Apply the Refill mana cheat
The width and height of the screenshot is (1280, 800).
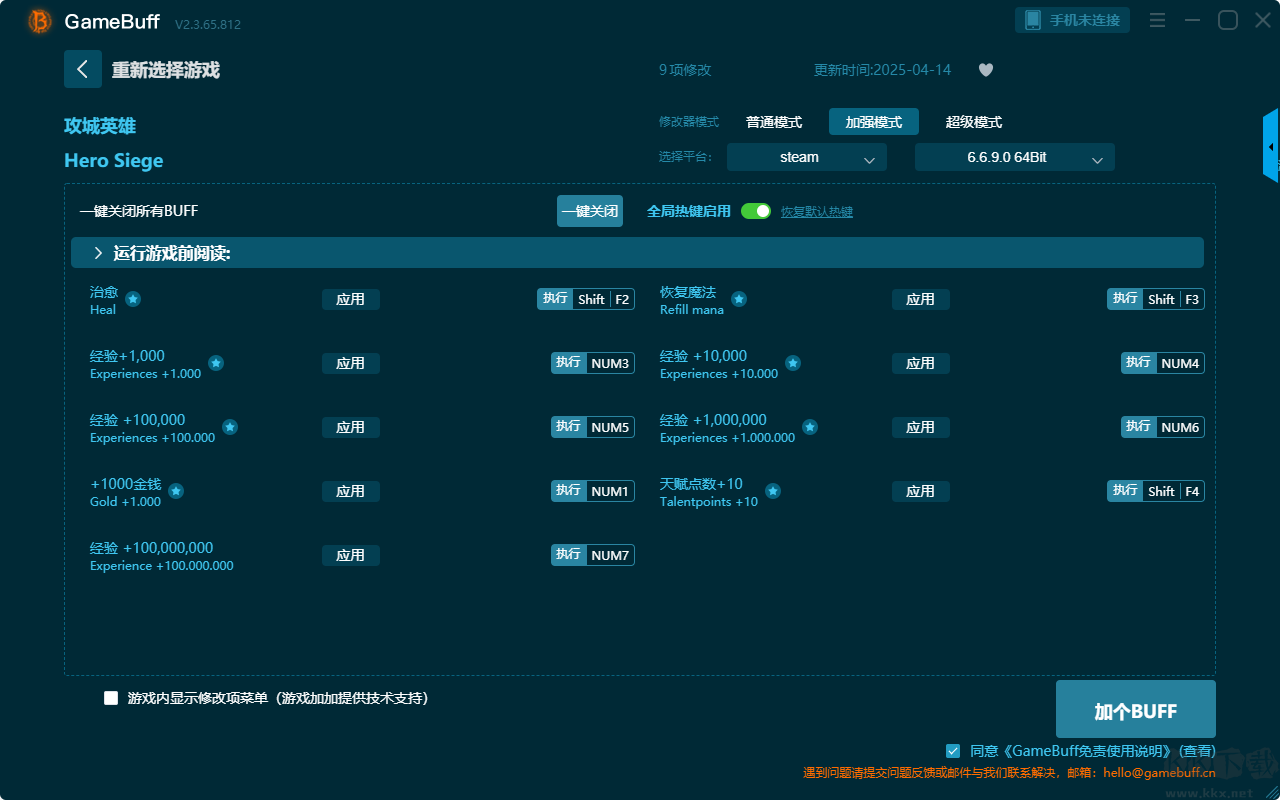coord(921,299)
